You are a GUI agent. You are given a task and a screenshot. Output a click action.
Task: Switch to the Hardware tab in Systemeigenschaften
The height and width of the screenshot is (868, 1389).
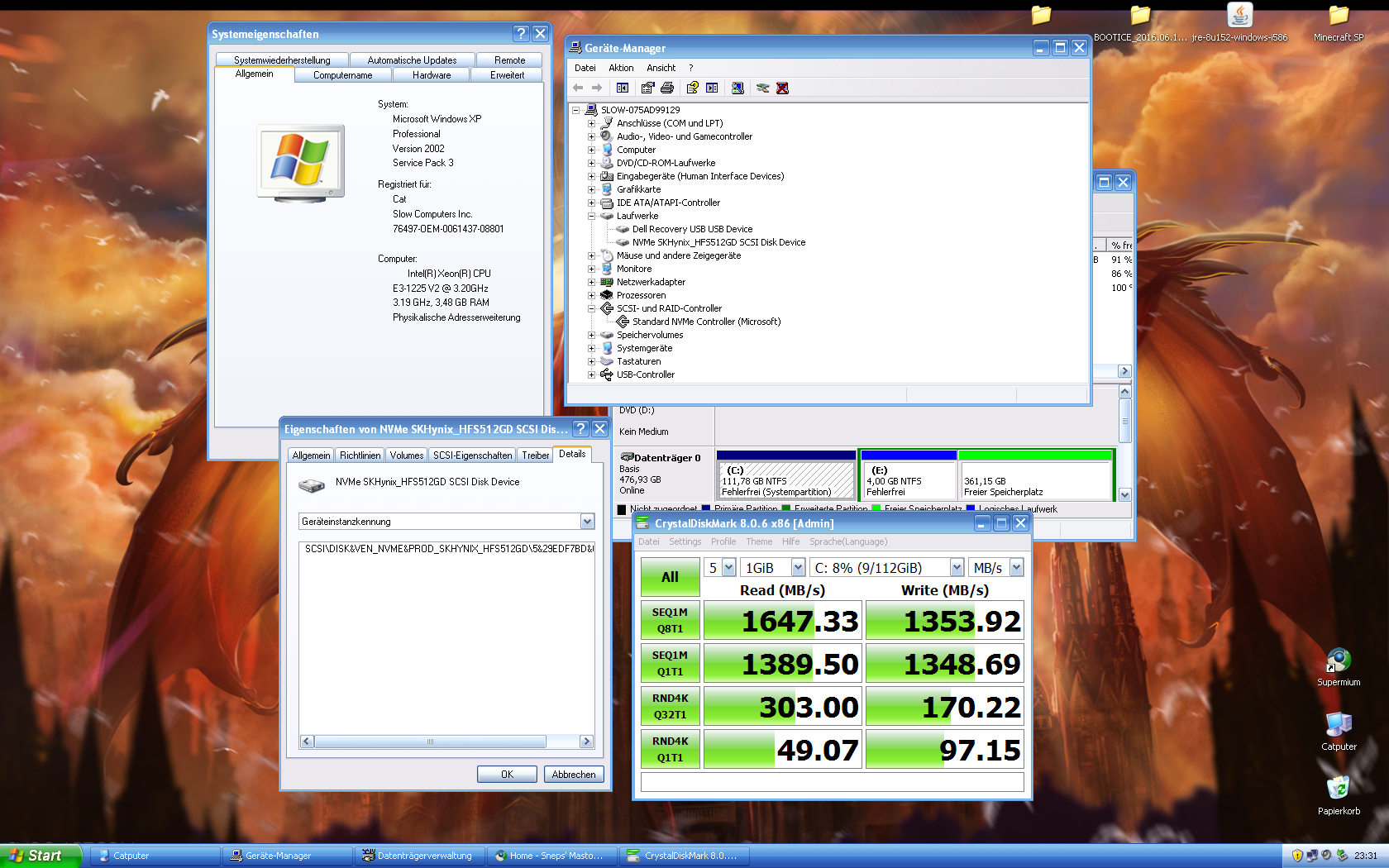click(432, 75)
